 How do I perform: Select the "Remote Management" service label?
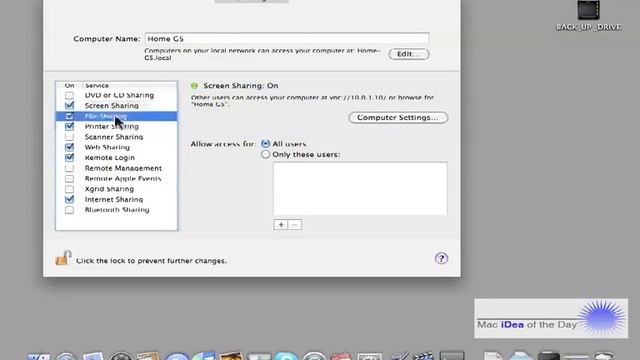click(123, 168)
